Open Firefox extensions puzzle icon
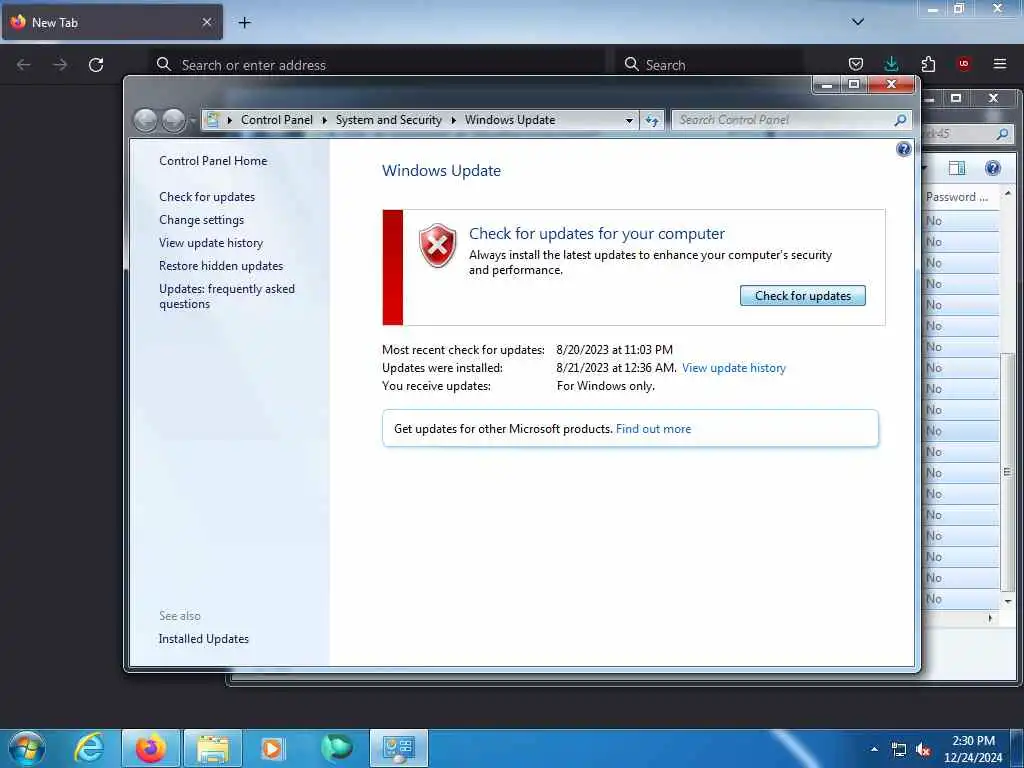The image size is (1024, 768). 928,64
